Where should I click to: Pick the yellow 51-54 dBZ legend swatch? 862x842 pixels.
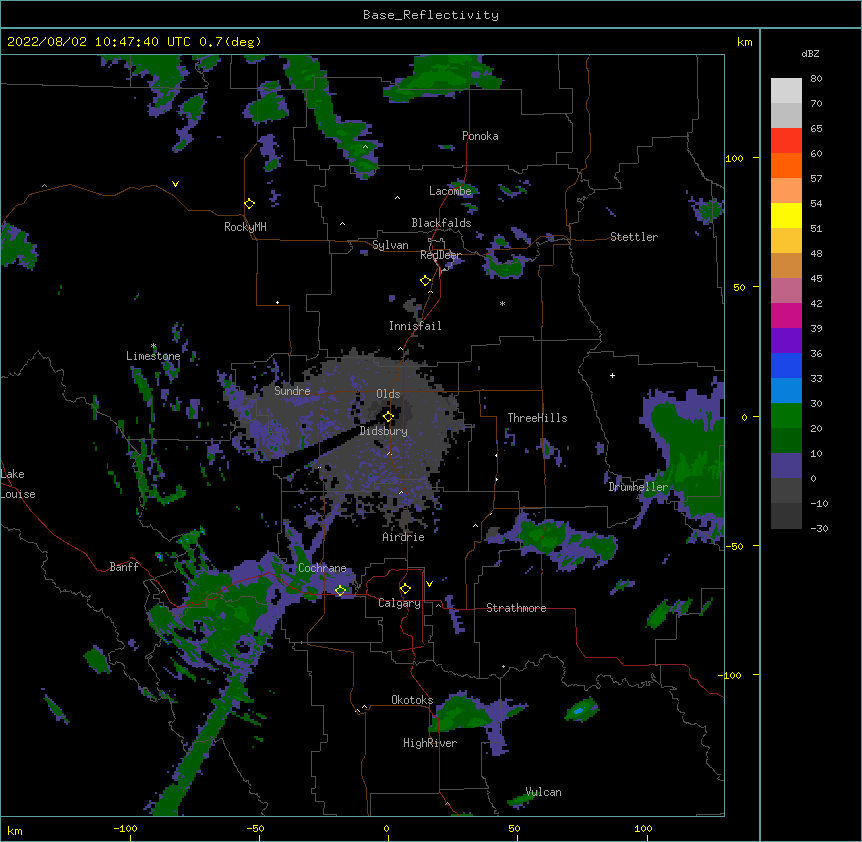click(786, 216)
